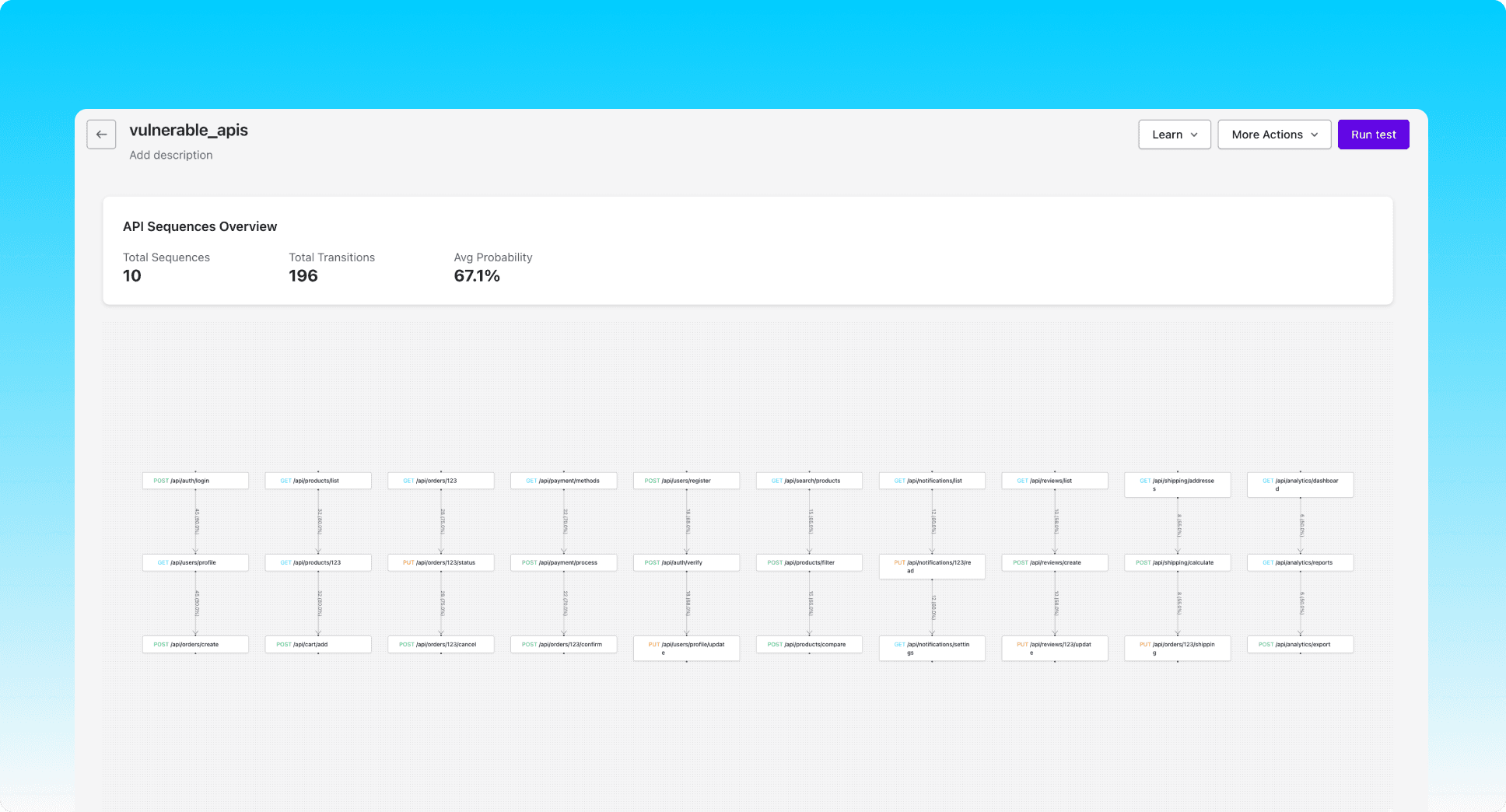
Task: Select the GET /api/shipping/addresses node
Action: coord(1178,485)
